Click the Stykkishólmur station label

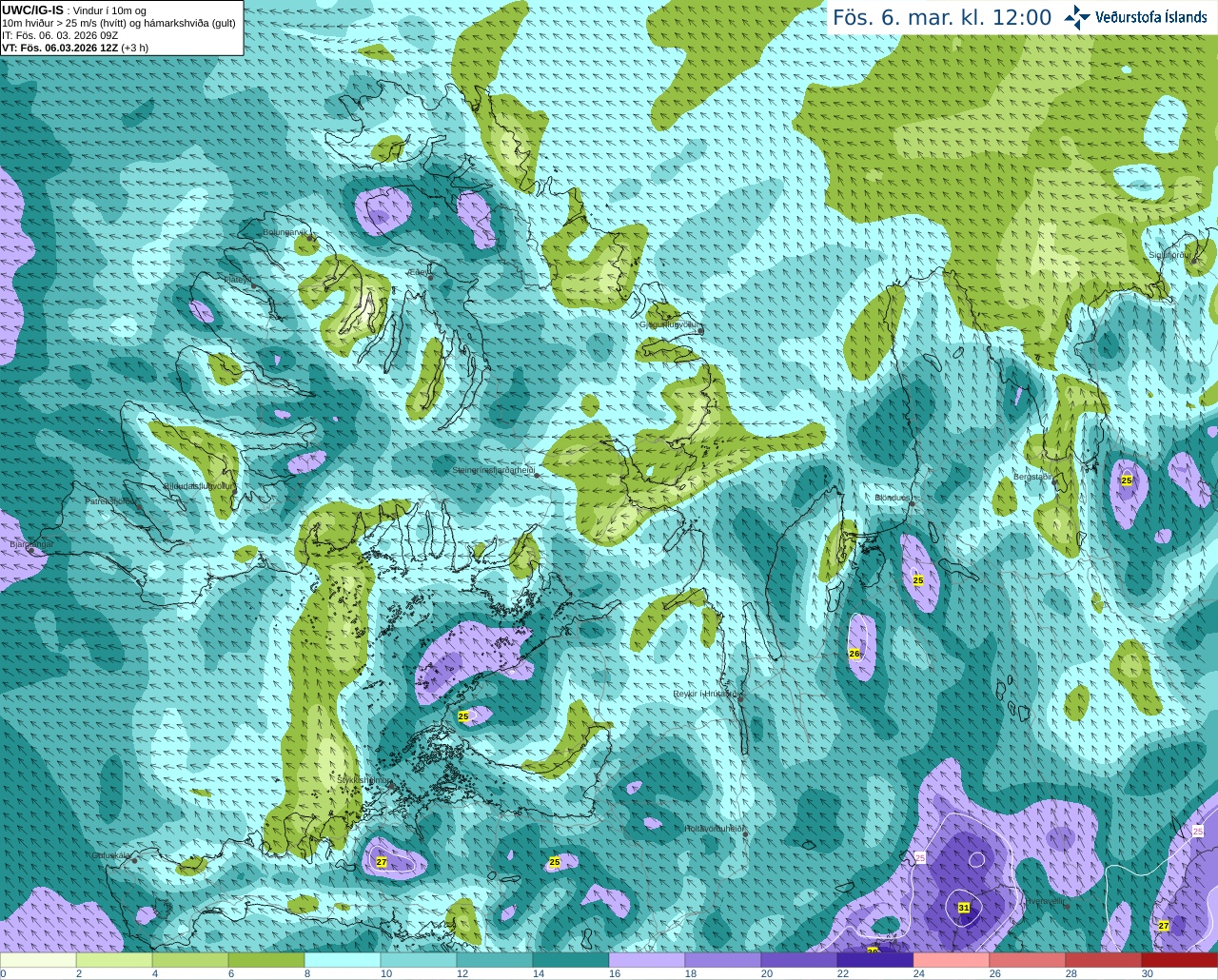point(363,779)
